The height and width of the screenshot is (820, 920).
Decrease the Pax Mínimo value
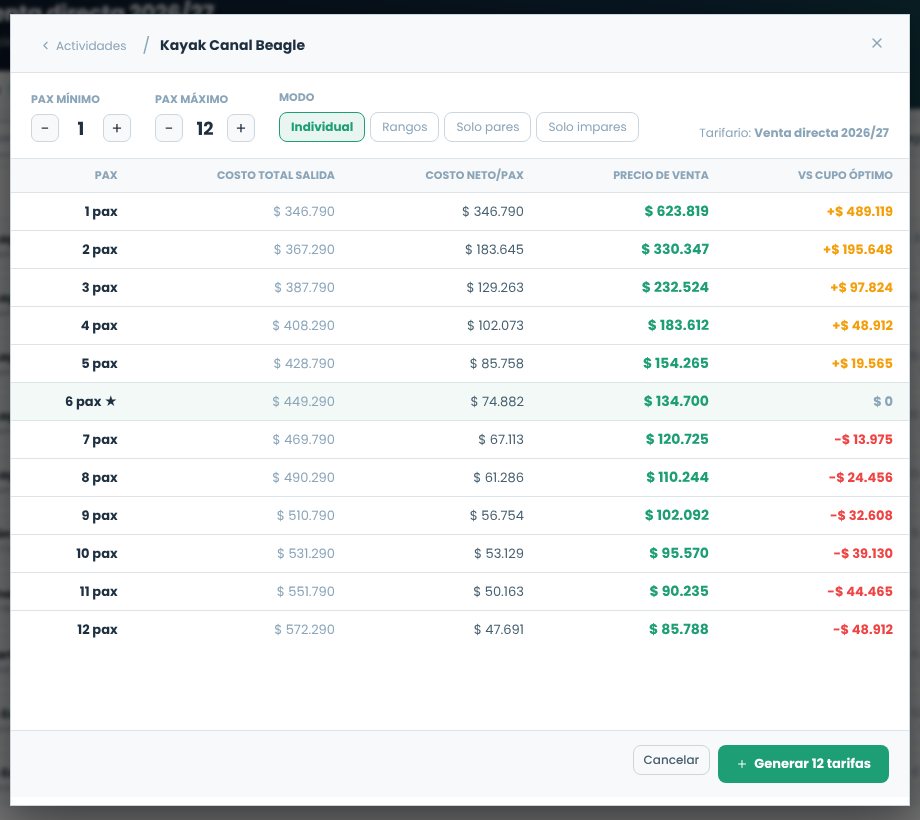[x=45, y=128]
